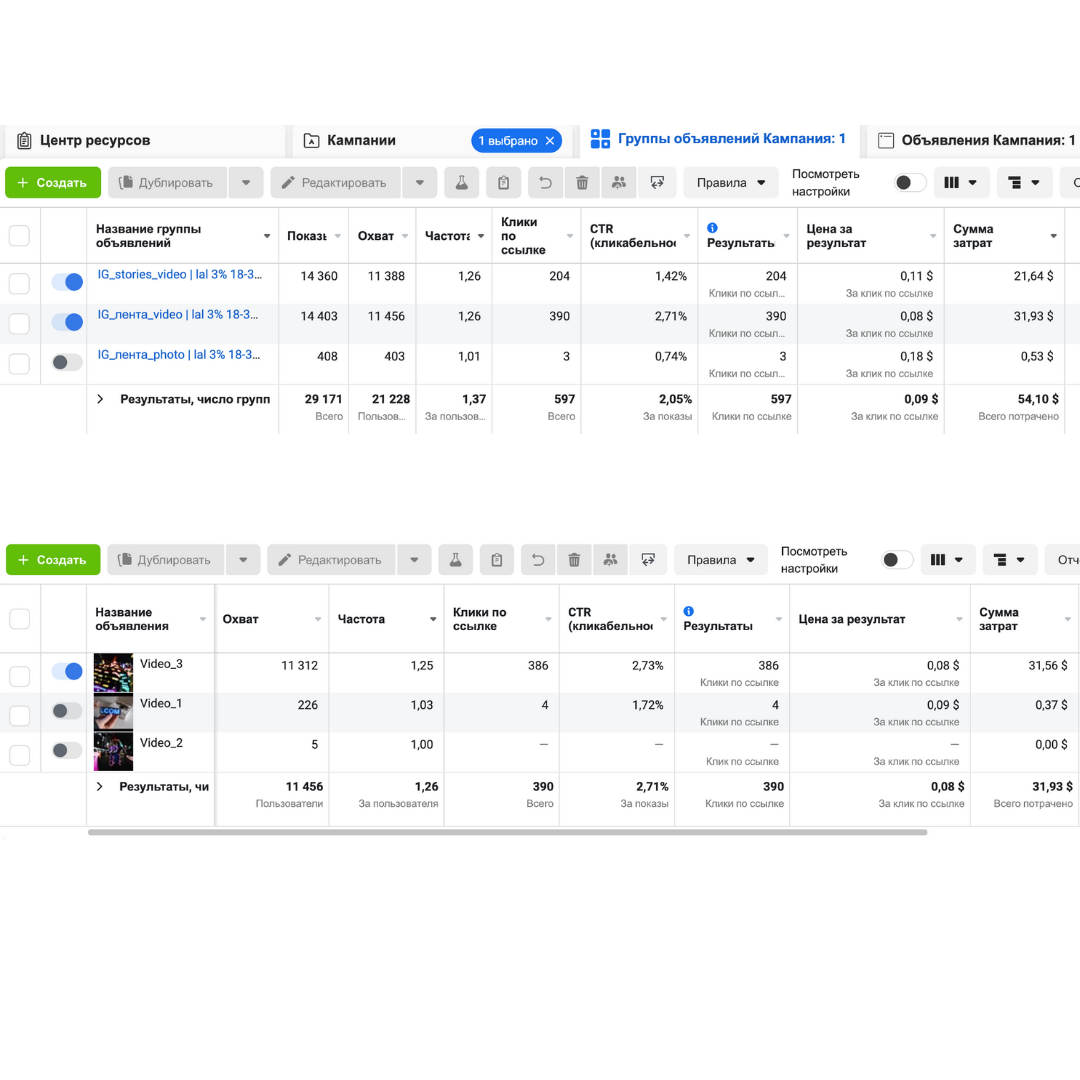Viewport: 1080px width, 1080px height.
Task: Click the undo icon in the ads toolbar
Action: click(x=538, y=560)
